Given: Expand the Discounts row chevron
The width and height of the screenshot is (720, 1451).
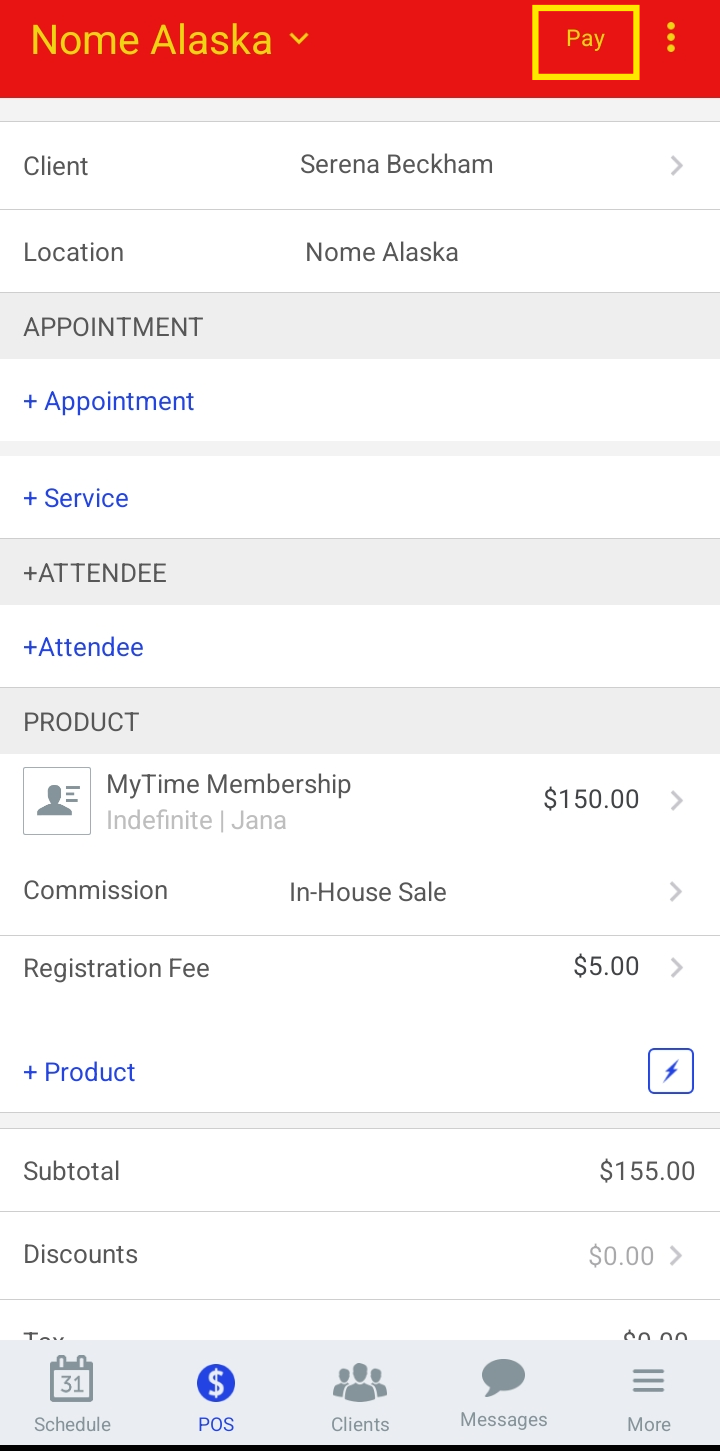Looking at the screenshot, I should pos(676,1256).
